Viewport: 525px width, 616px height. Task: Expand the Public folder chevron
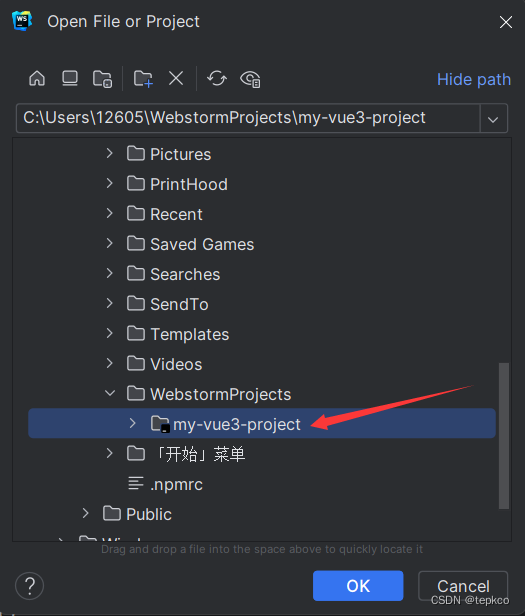(86, 513)
